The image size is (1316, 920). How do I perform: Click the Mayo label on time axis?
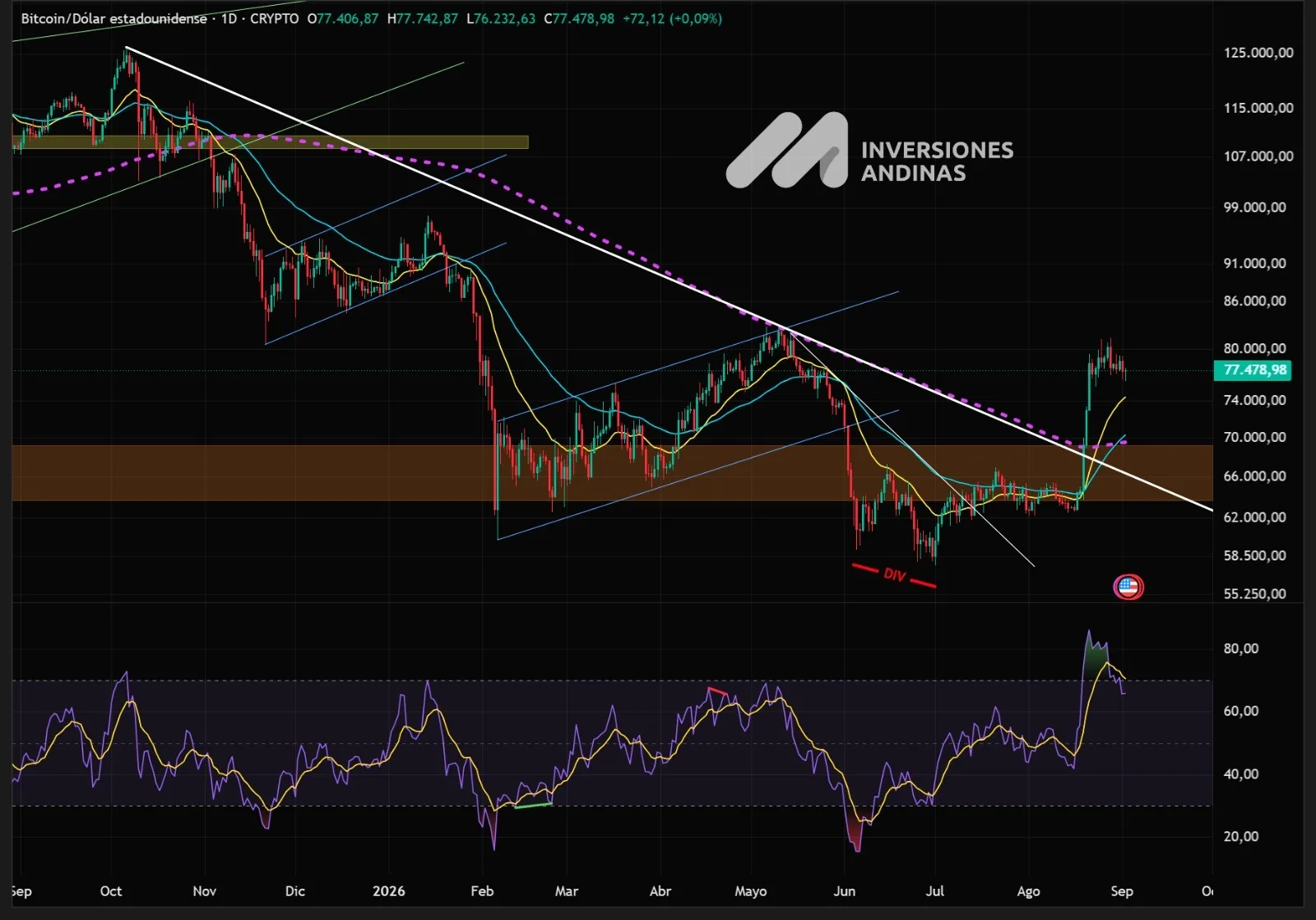[750, 891]
